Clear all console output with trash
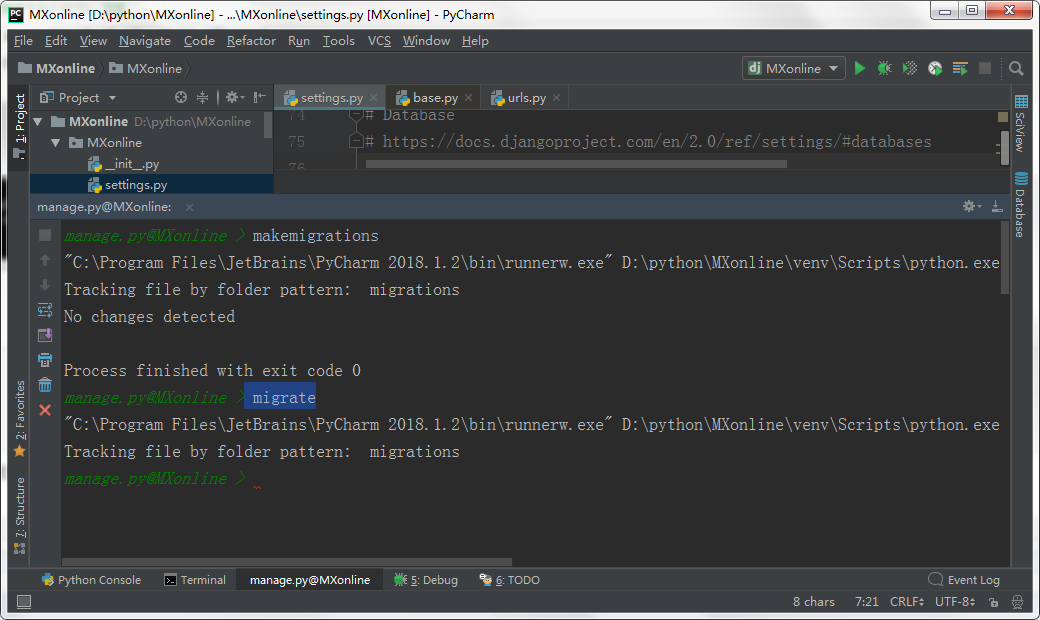 coord(45,385)
